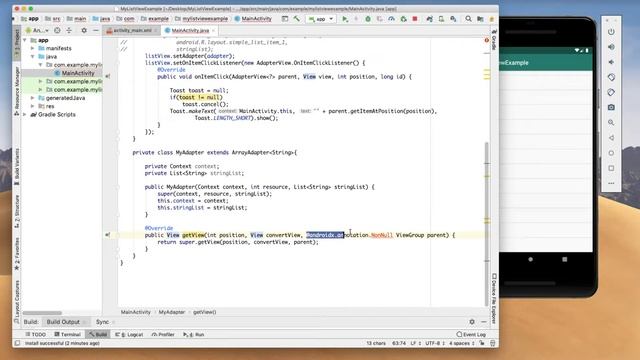
Task: Click emulator volume up icon
Action: (611, 47)
